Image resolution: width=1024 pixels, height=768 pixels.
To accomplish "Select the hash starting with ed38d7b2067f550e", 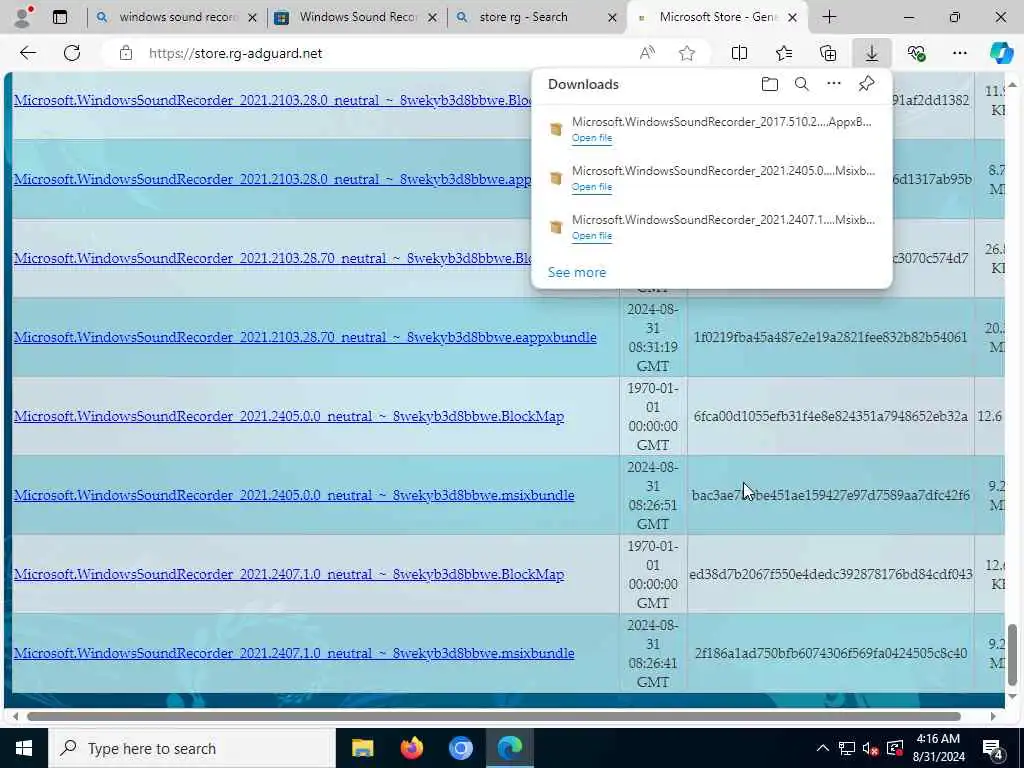I will pos(830,574).
